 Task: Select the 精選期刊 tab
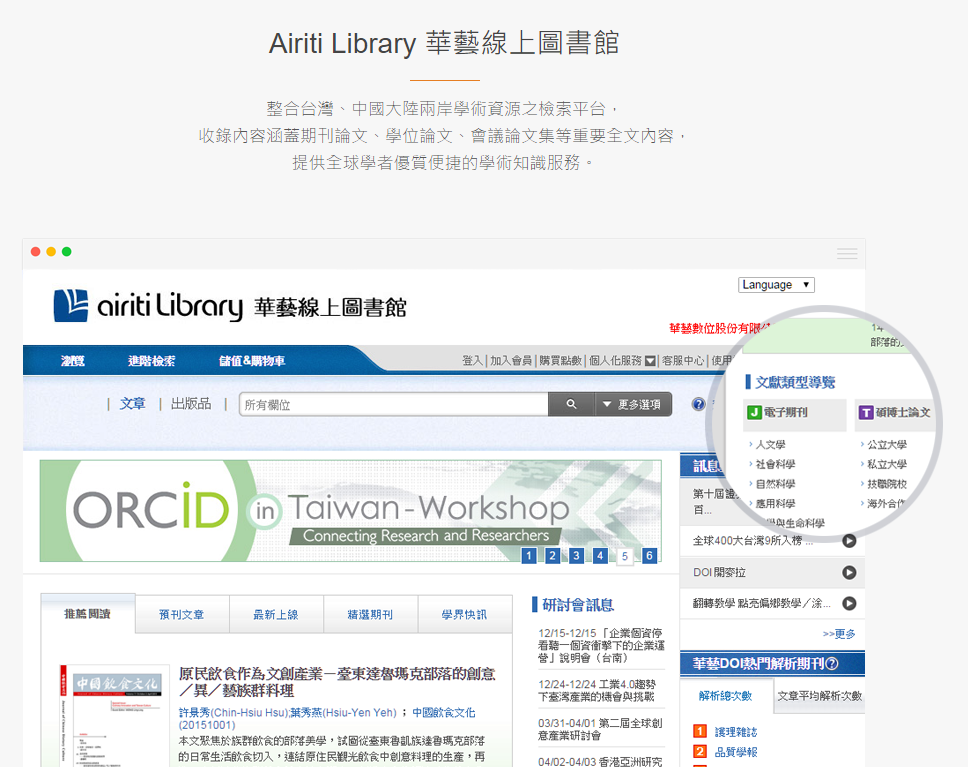(370, 614)
